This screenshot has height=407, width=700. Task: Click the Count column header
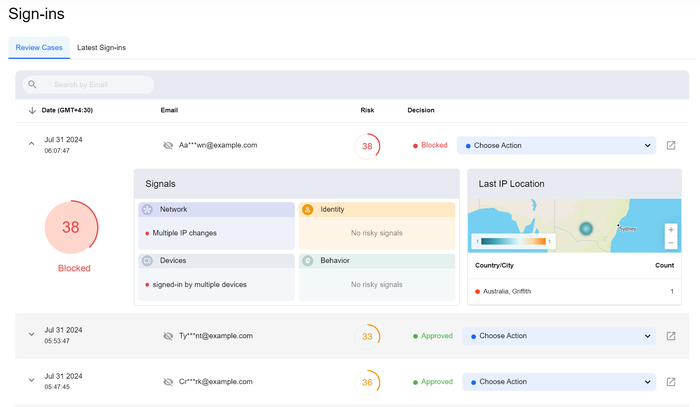[x=664, y=266]
